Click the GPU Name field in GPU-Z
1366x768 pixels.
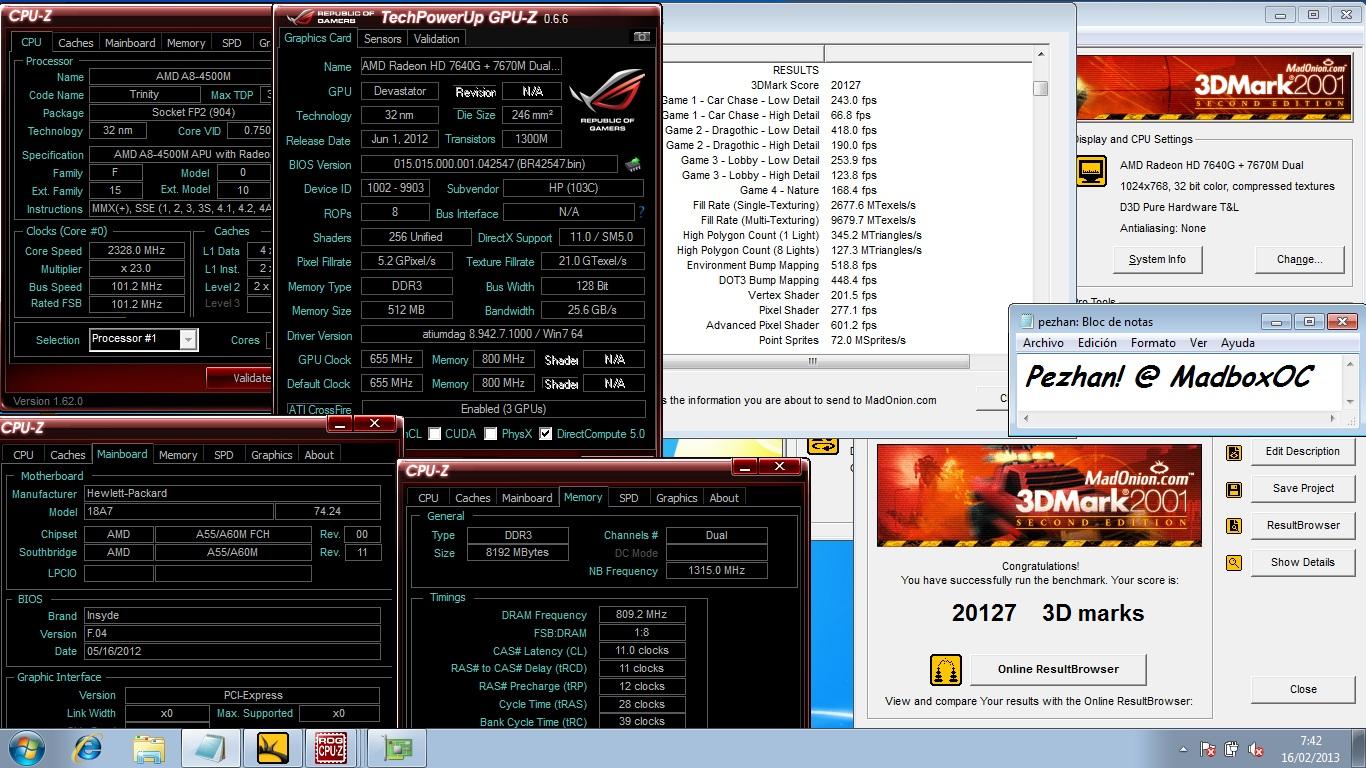tap(461, 66)
